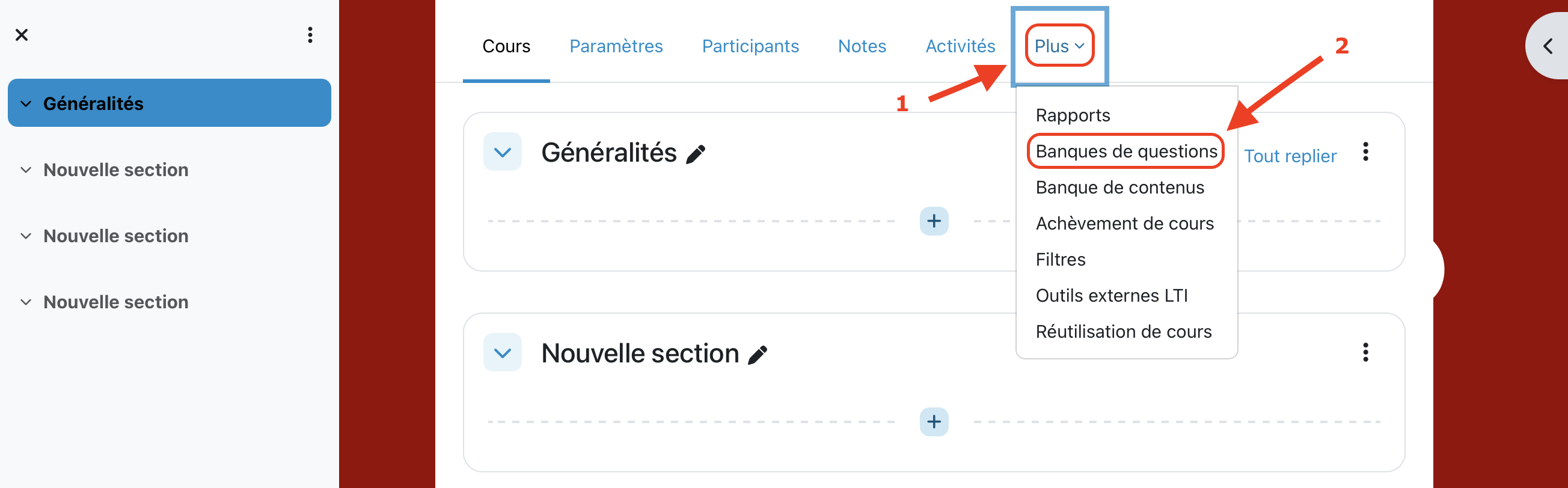Switch to the Participants tab
This screenshot has height=488, width=1568.
(750, 46)
